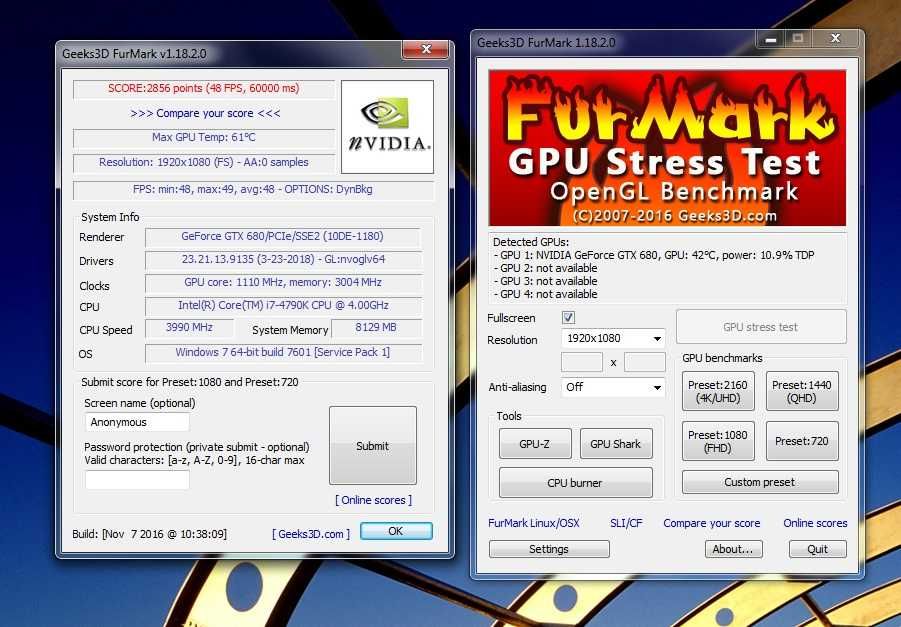Open the FurMark Linux/OSX link
901x627 pixels.
coord(534,523)
